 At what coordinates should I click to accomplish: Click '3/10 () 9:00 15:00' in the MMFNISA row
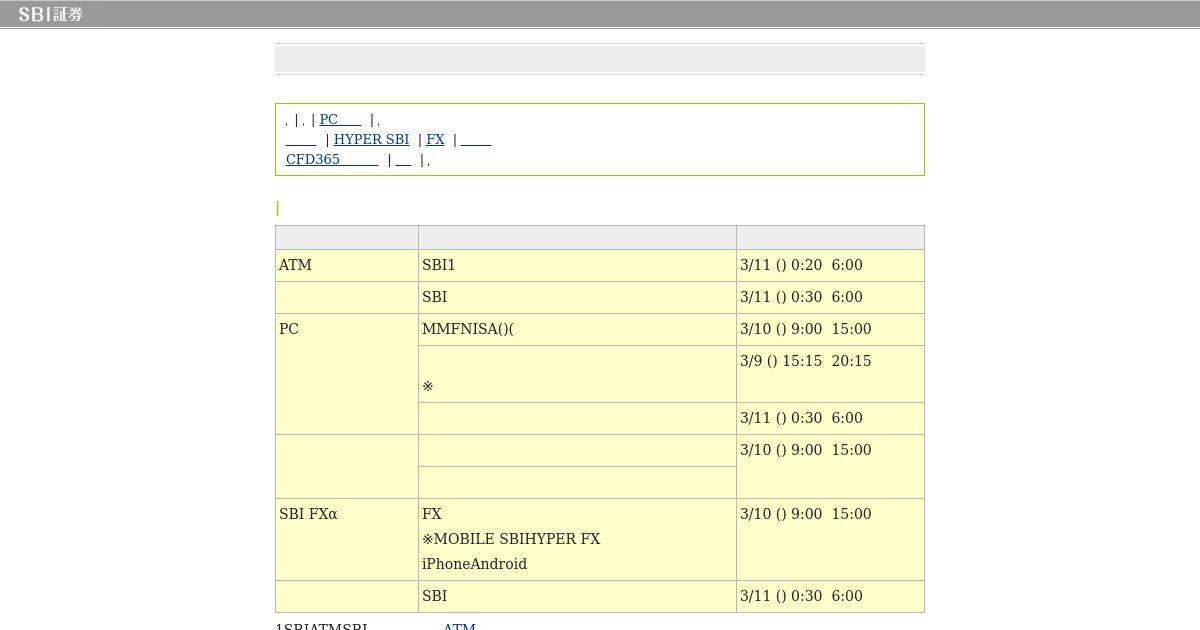point(805,329)
